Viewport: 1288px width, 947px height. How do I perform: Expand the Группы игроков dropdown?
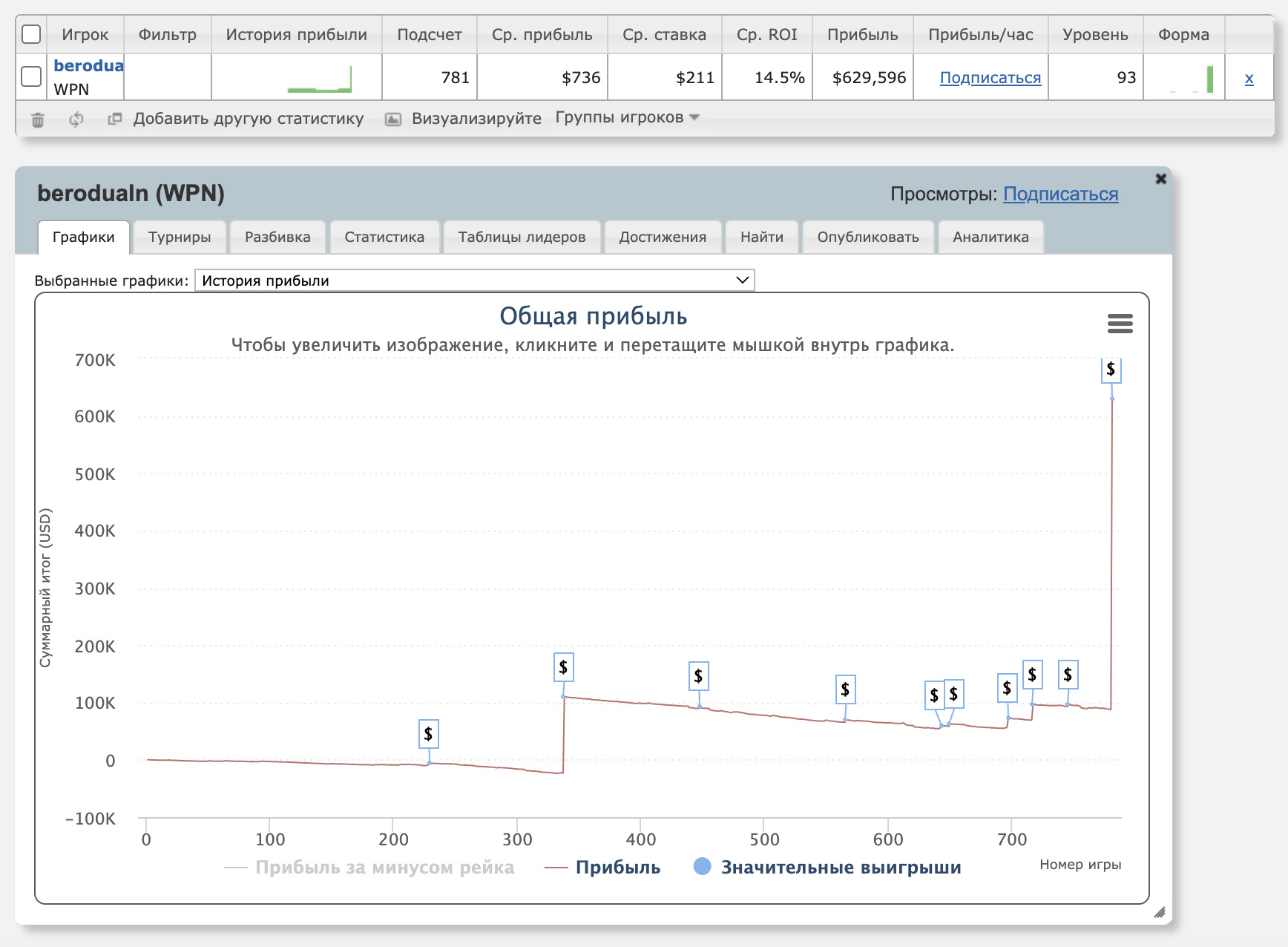(627, 118)
